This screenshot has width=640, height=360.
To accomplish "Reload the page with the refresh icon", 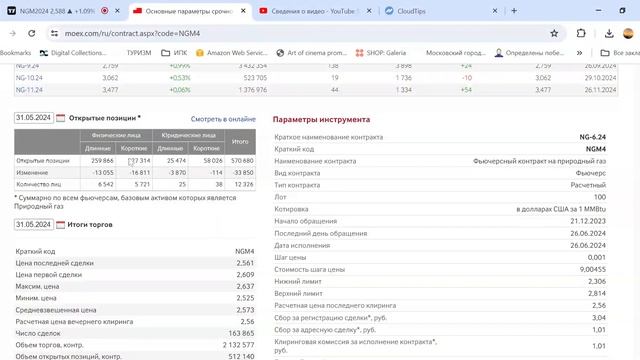I will [31, 33].
